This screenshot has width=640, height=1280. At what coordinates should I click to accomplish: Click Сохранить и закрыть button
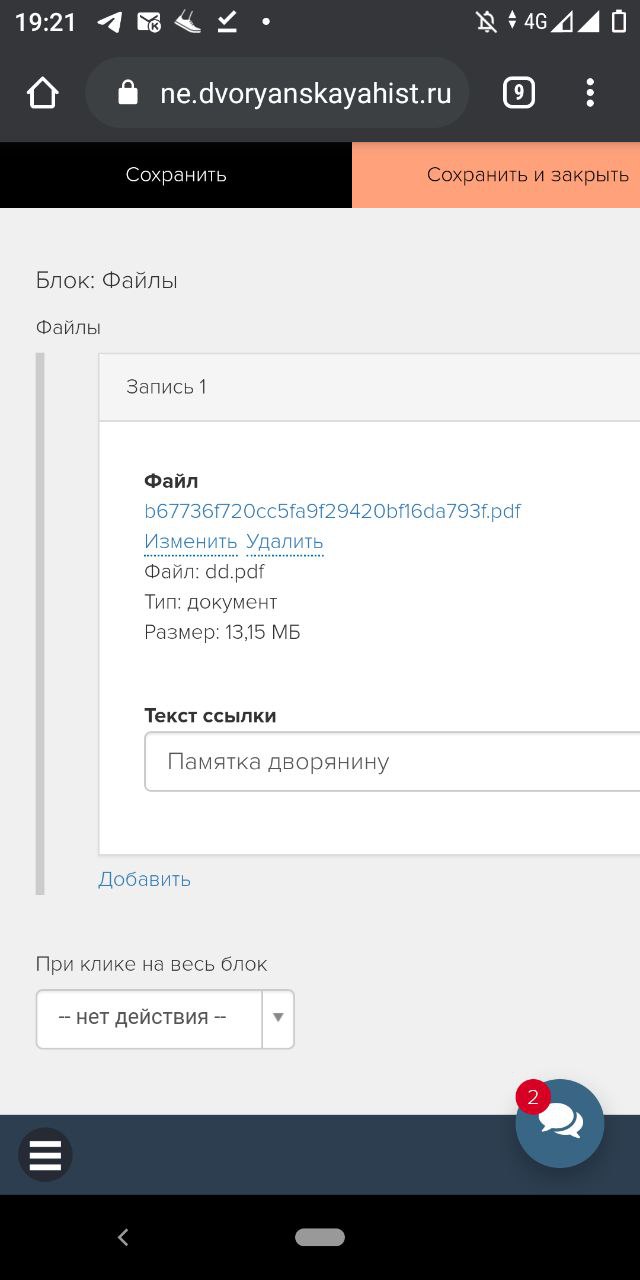pyautogui.click(x=496, y=175)
